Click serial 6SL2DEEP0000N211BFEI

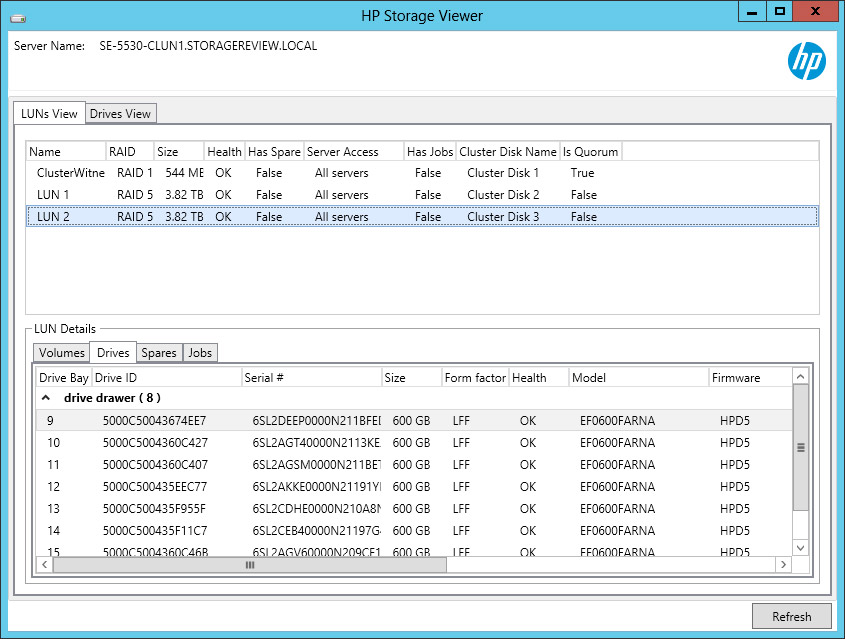click(316, 421)
